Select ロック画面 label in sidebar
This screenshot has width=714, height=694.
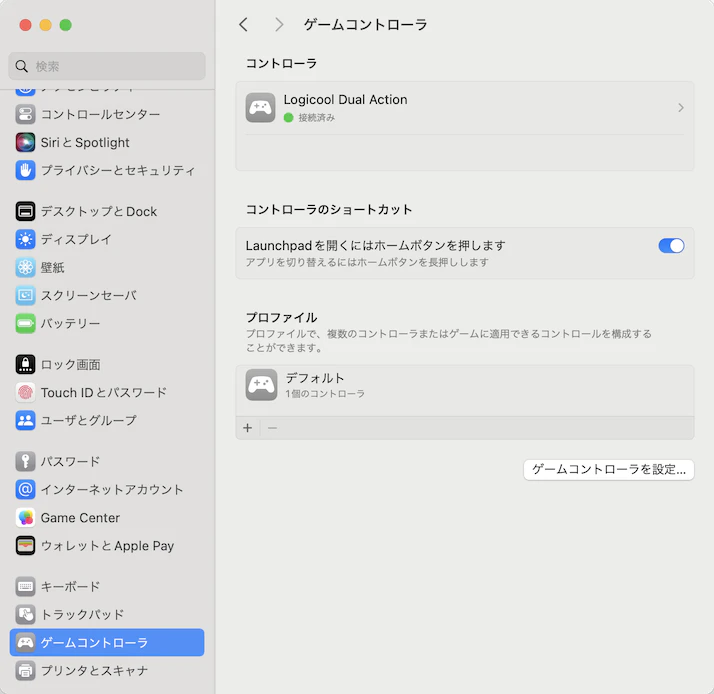click(70, 365)
